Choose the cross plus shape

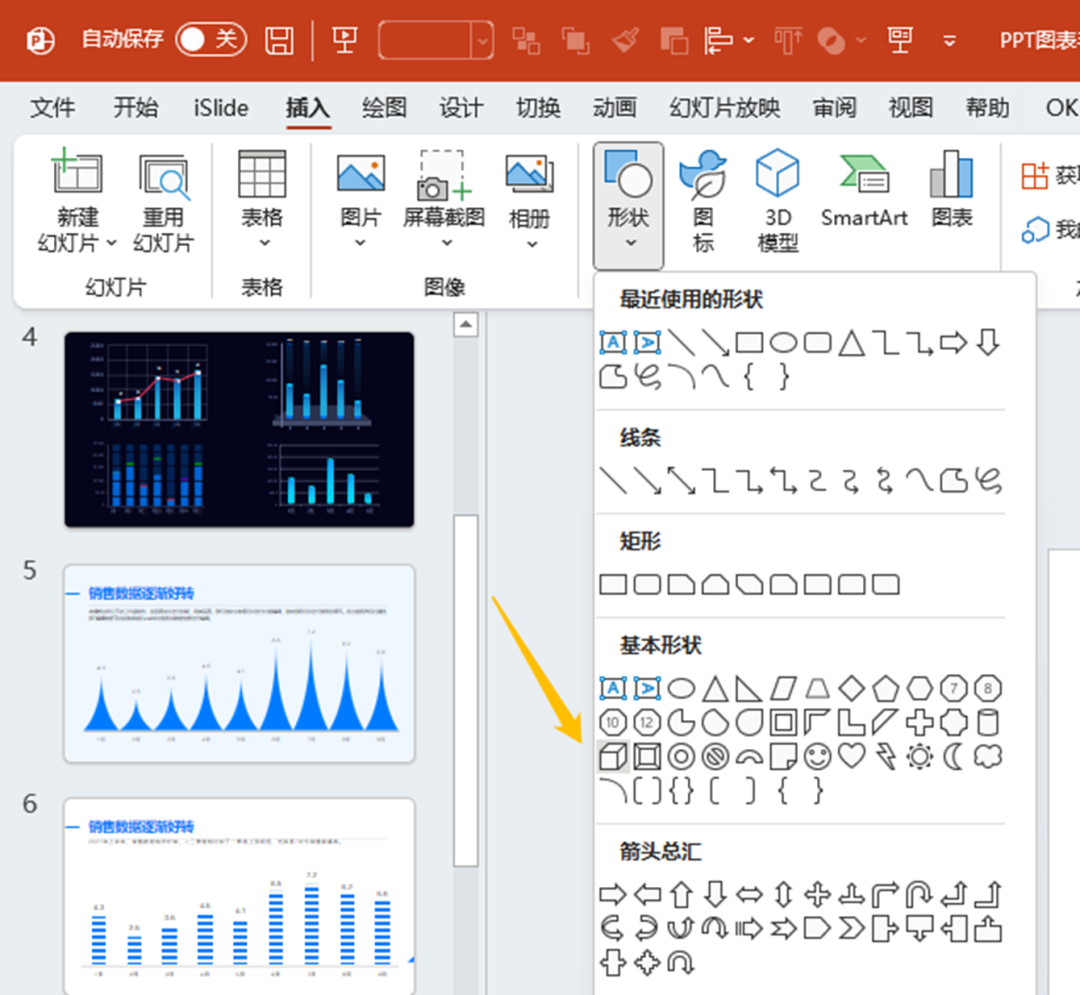tap(920, 722)
